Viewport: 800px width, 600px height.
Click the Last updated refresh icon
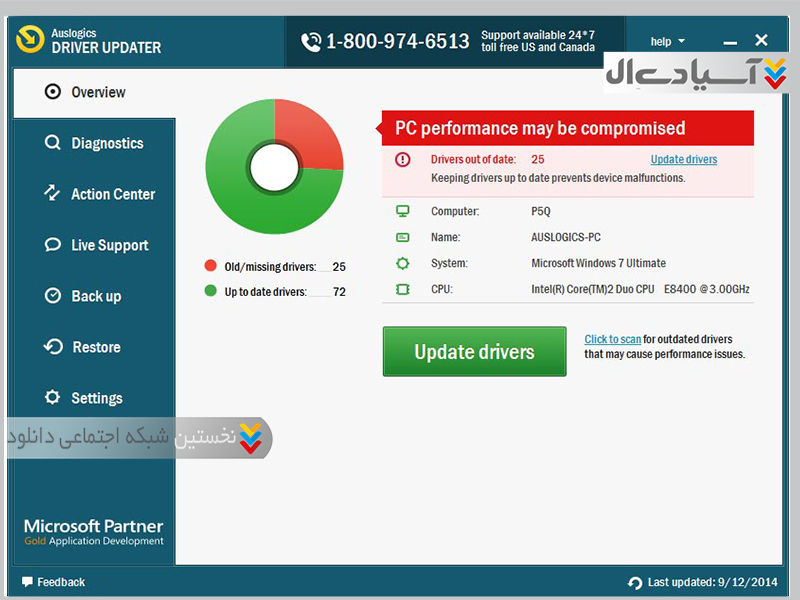[634, 583]
